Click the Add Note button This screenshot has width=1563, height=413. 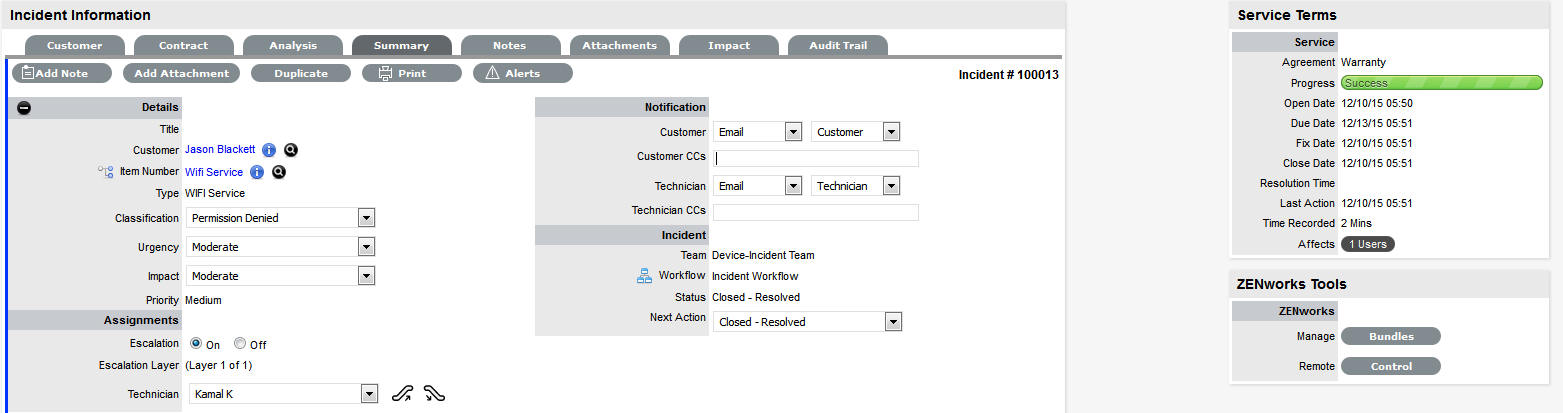(x=62, y=73)
